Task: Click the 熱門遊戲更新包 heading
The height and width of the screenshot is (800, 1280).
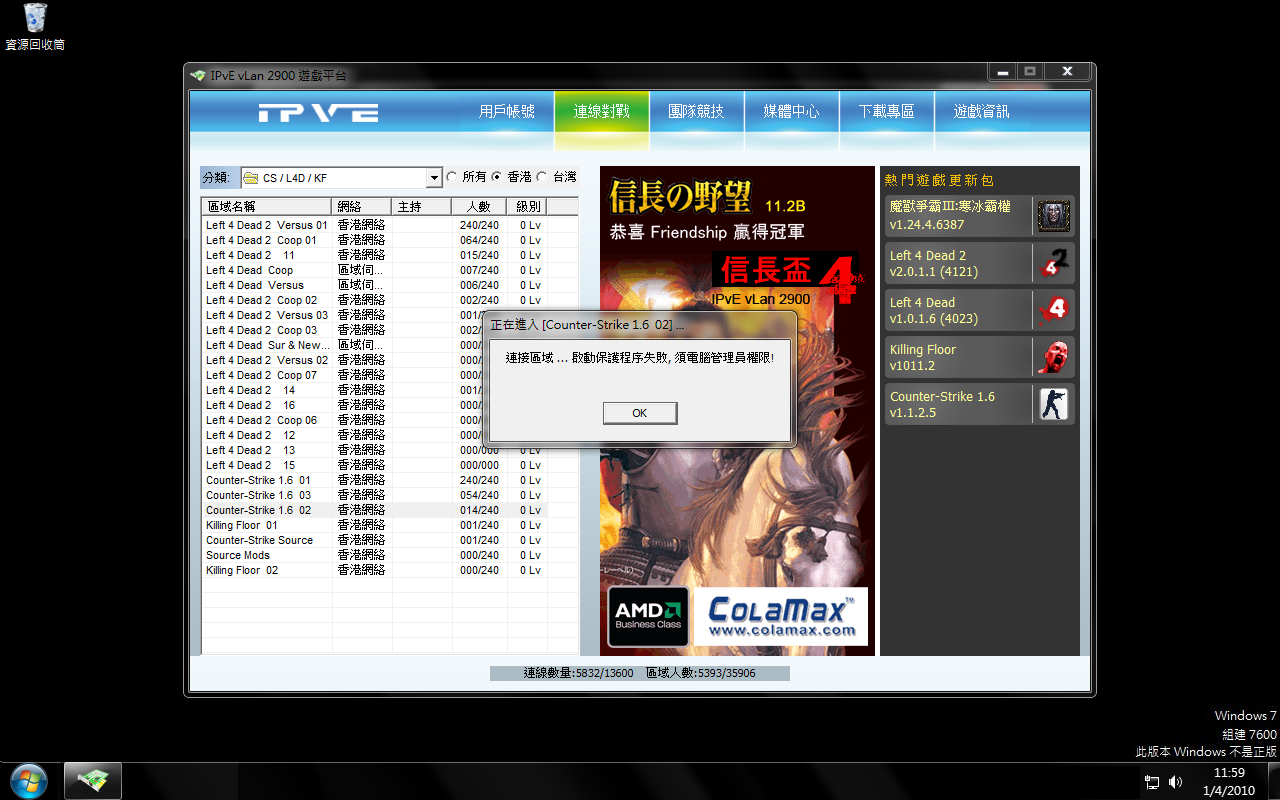Action: 938,180
